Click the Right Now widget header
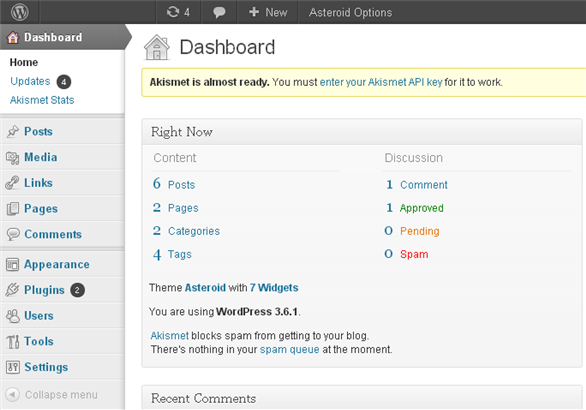The height and width of the screenshot is (410, 586). point(362,132)
